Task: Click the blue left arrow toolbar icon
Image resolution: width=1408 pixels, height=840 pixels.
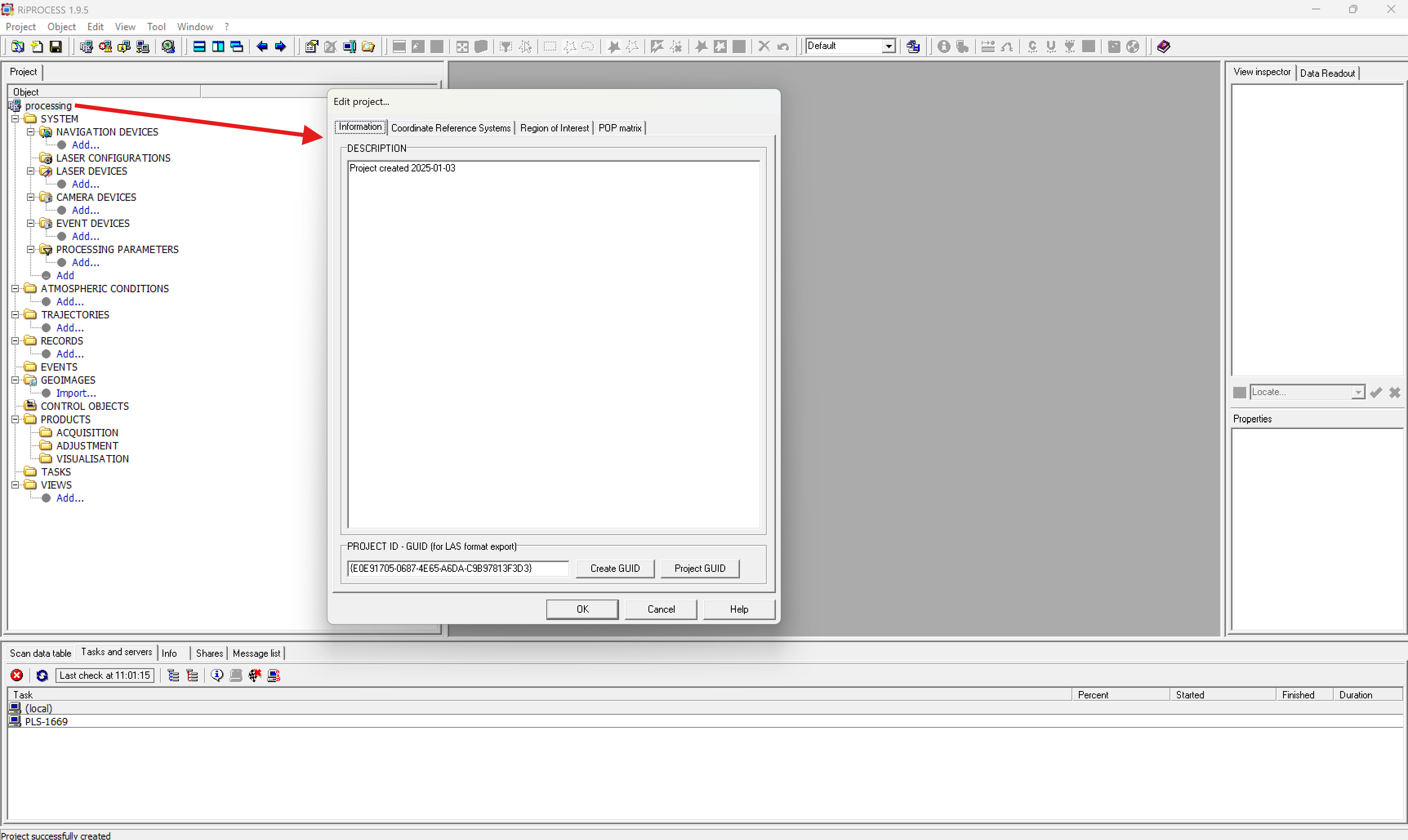Action: pyautogui.click(x=262, y=47)
